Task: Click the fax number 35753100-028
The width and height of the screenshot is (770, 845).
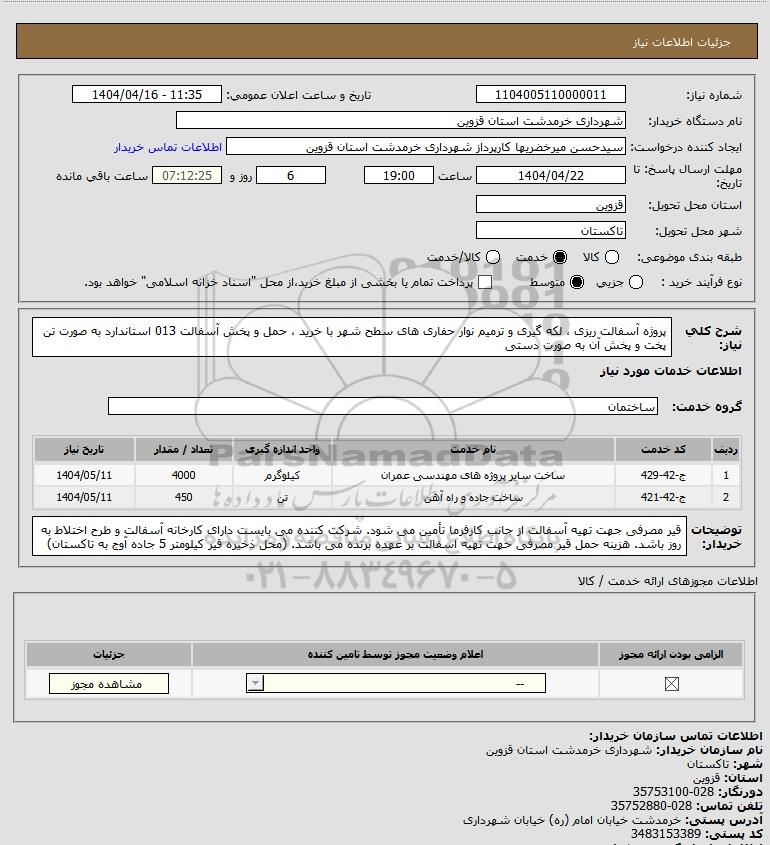Action: [x=673, y=792]
